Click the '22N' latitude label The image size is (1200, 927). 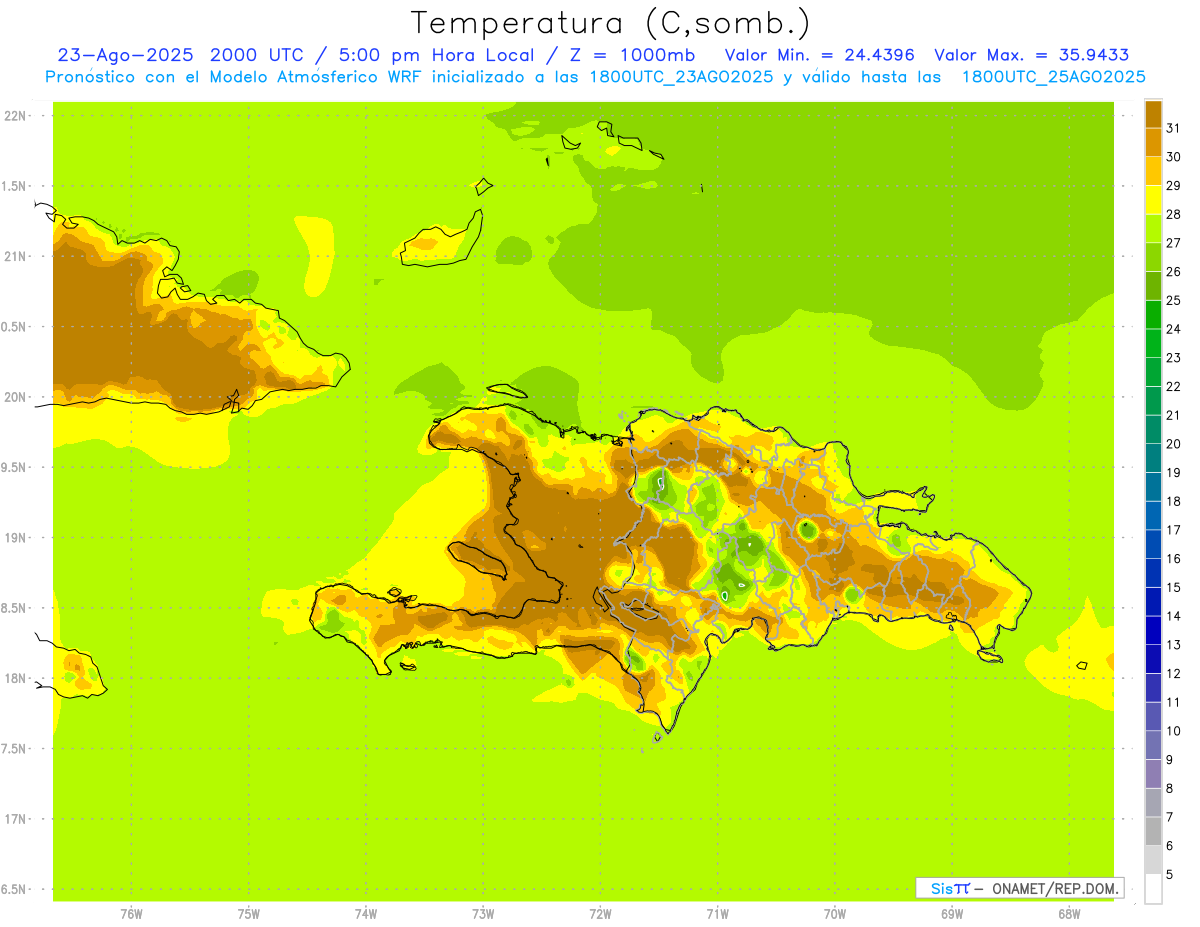point(17,115)
